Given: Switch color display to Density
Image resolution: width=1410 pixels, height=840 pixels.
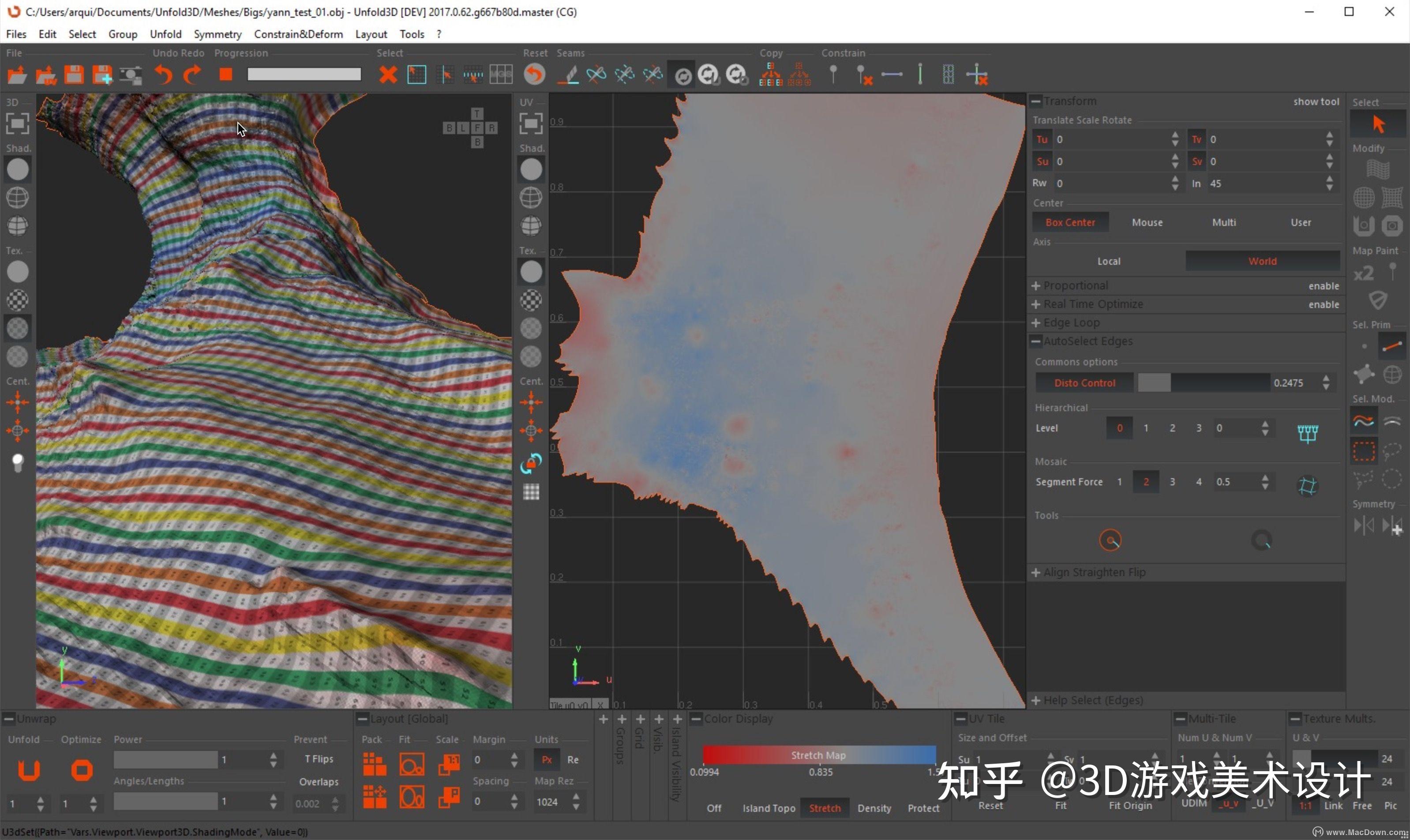Looking at the screenshot, I should point(874,808).
